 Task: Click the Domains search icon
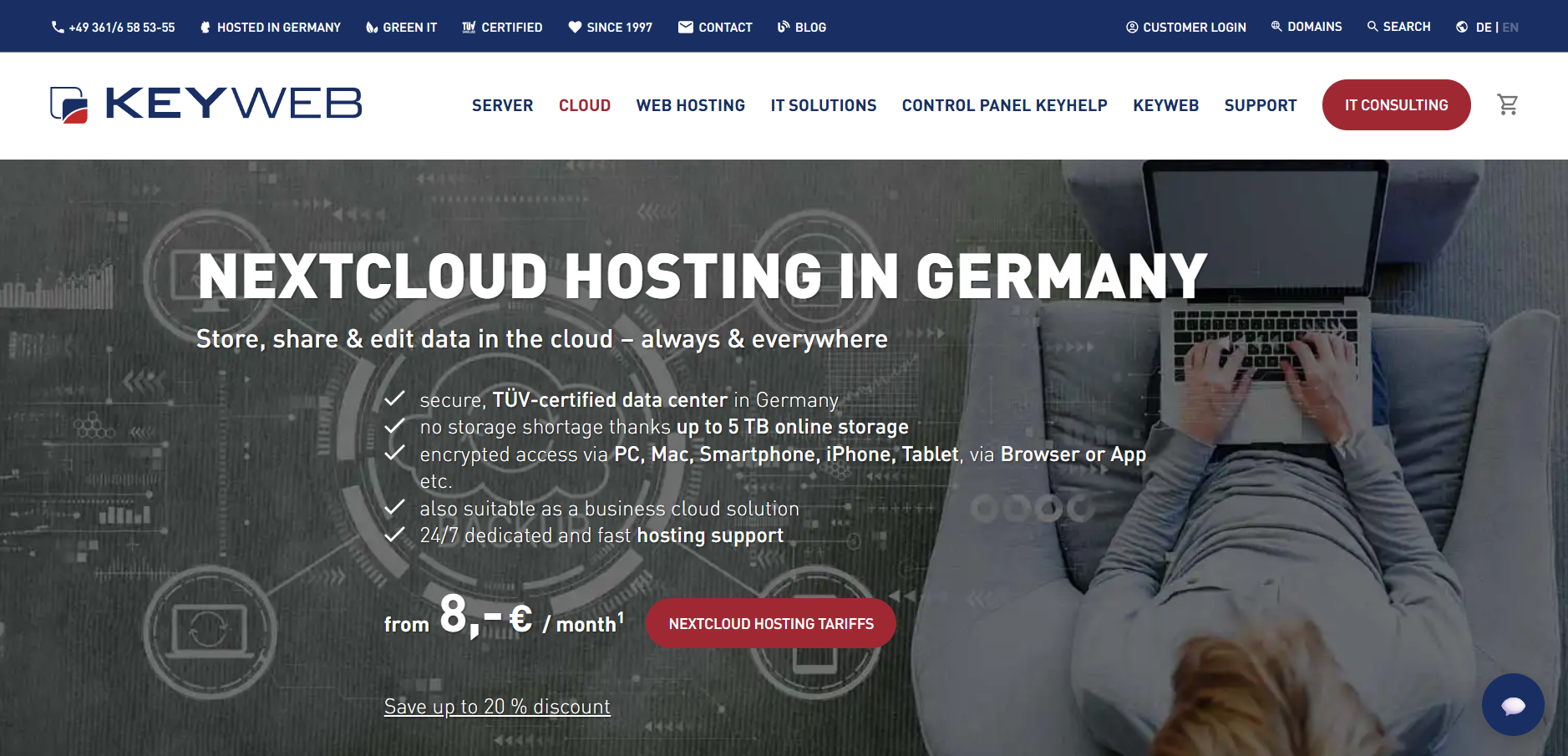[x=1276, y=27]
